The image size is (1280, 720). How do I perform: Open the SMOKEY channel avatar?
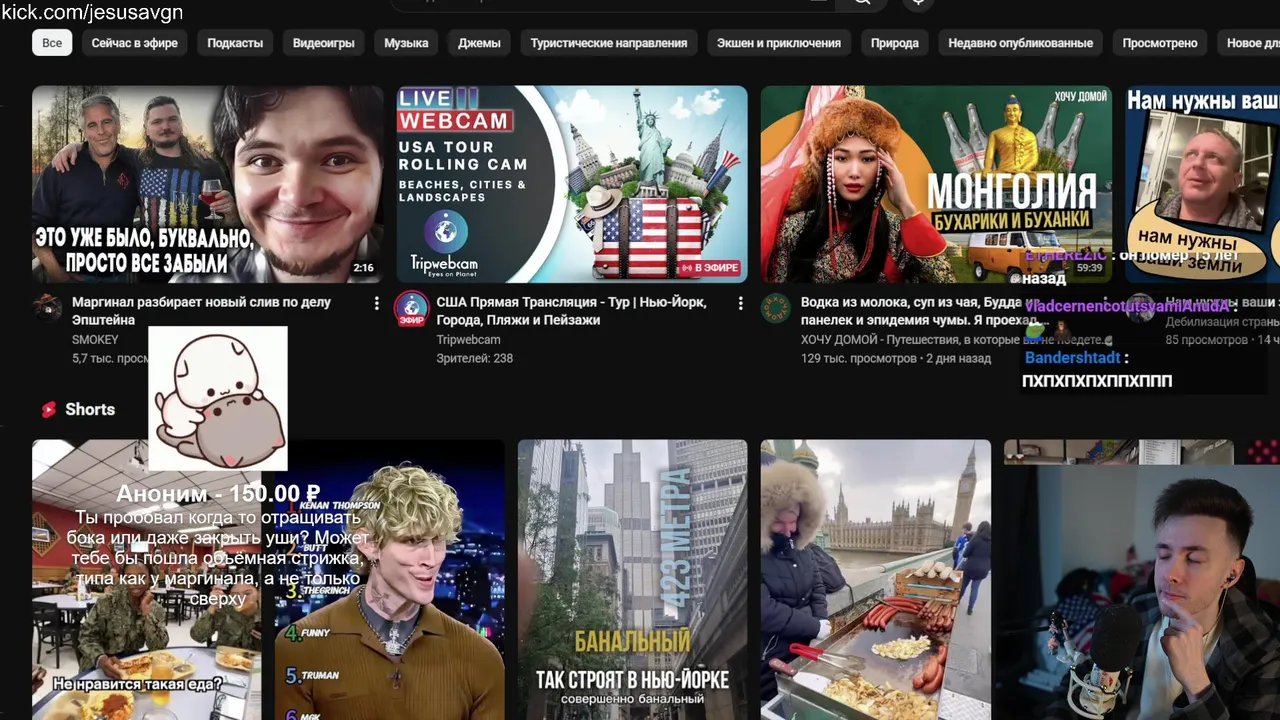coord(47,307)
